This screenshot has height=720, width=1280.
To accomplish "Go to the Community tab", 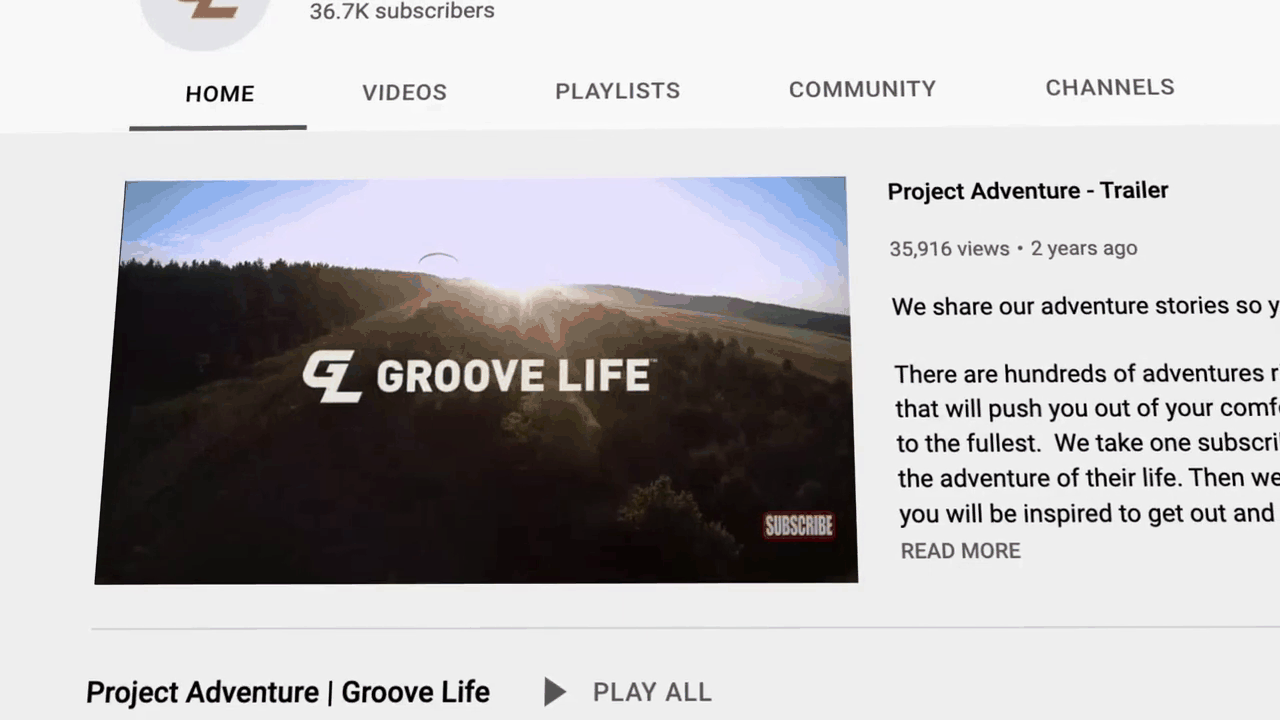I will pyautogui.click(x=862, y=89).
